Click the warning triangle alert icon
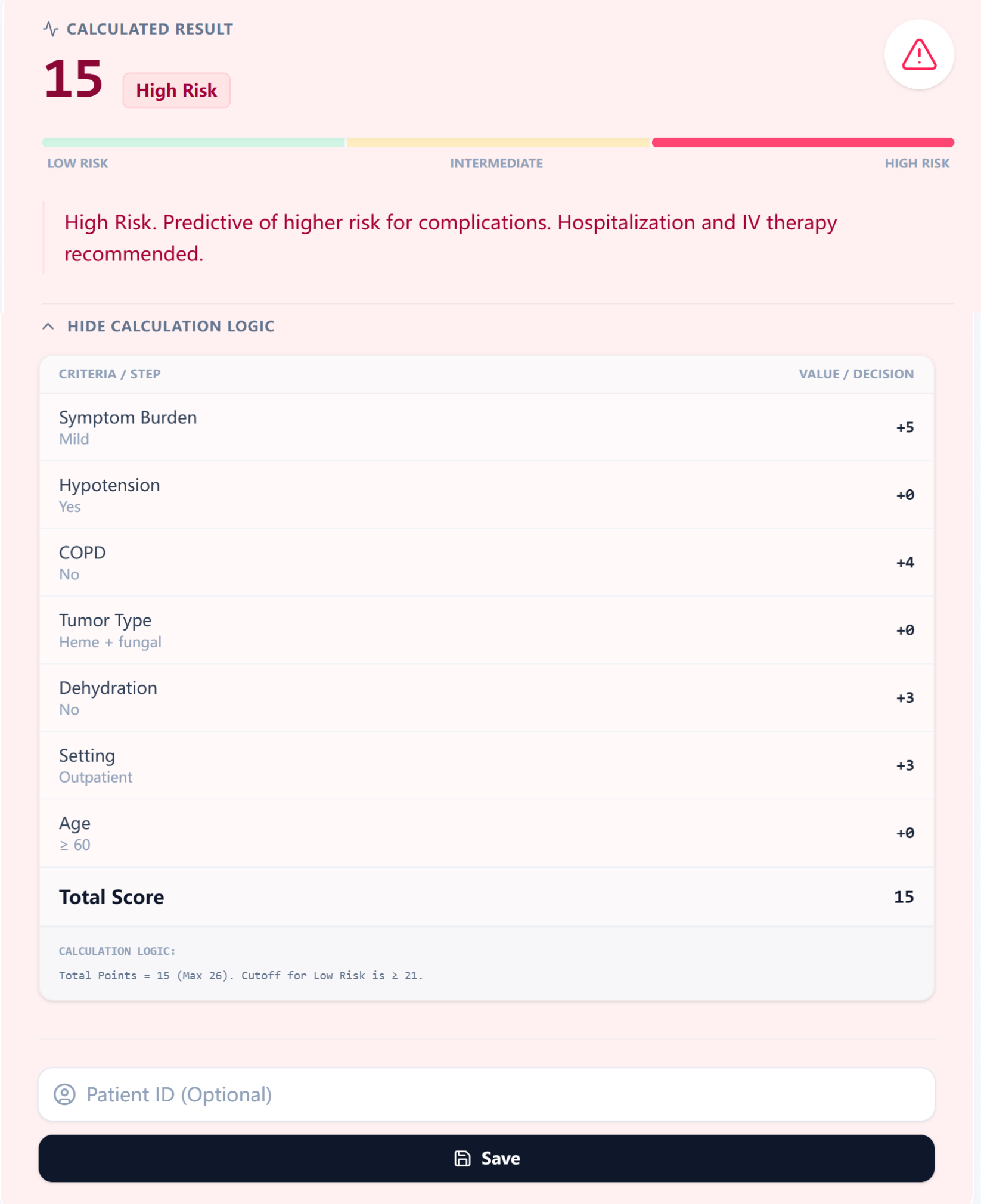Viewport: 981px width, 1204px height. [918, 55]
